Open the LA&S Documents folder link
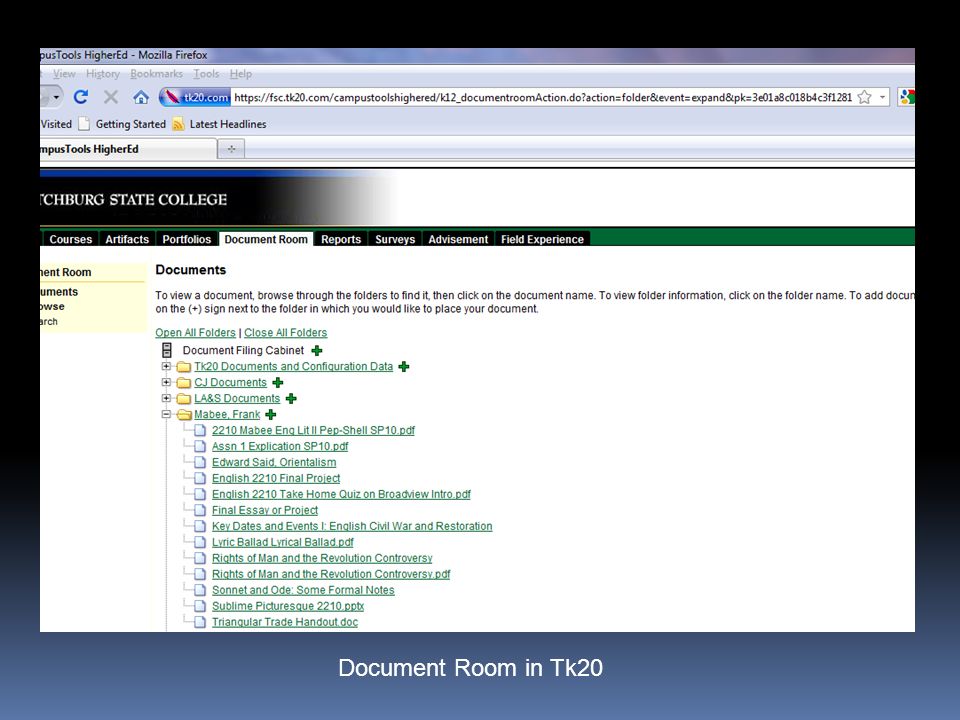The width and height of the screenshot is (960, 720). (237, 399)
